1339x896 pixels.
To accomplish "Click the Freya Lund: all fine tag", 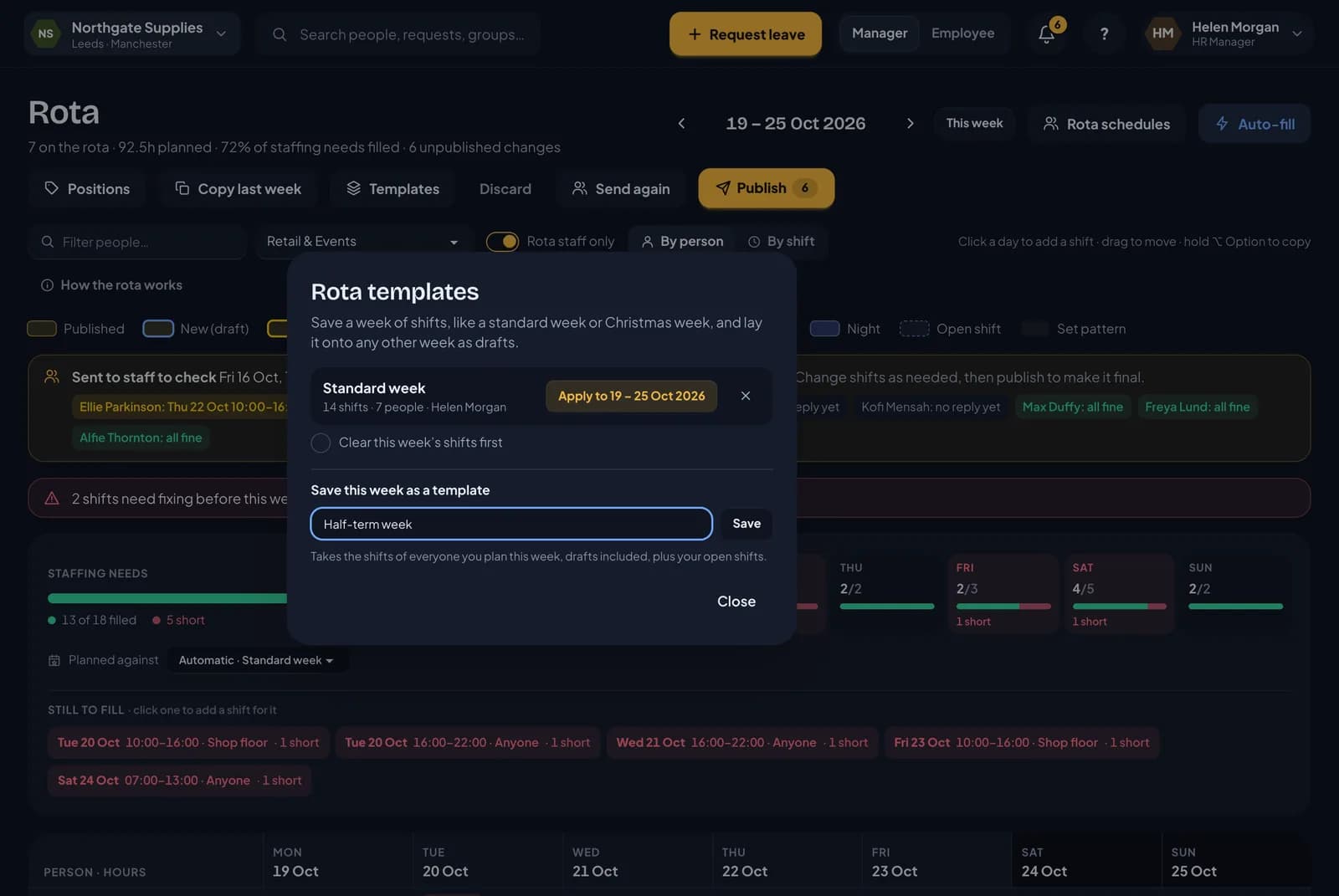I will 1197,407.
